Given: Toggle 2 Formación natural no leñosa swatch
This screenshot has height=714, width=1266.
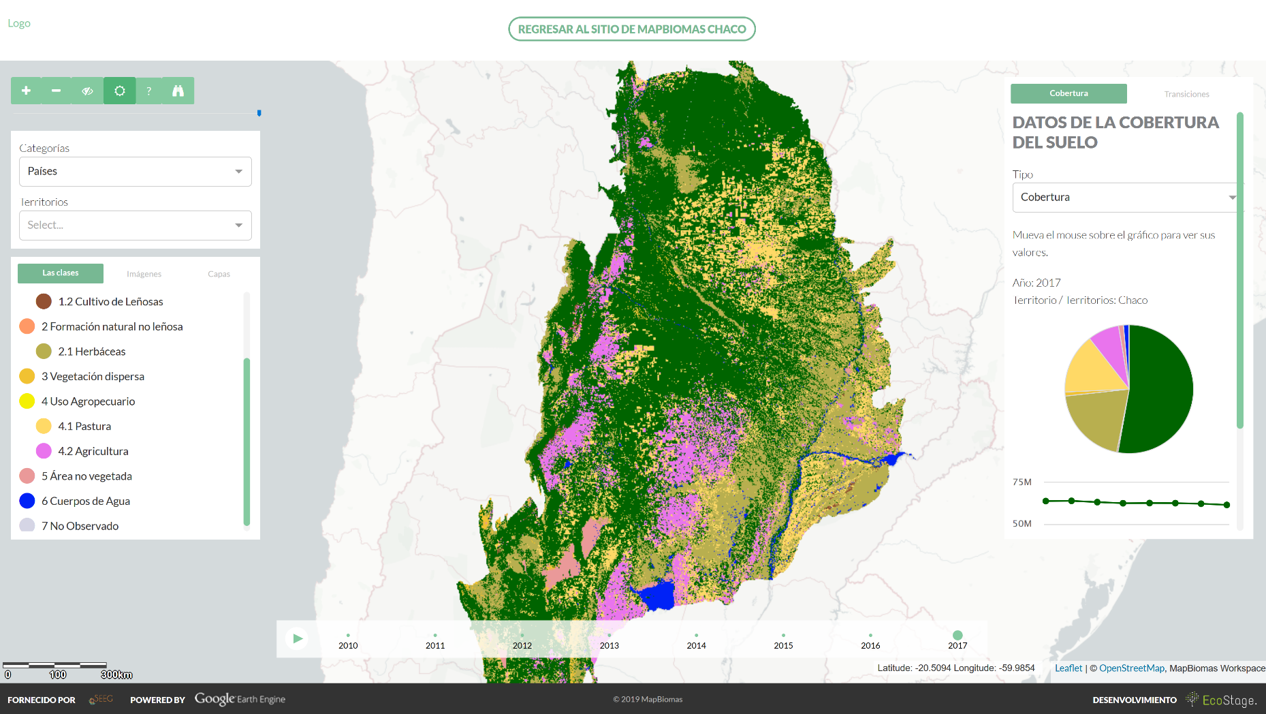Looking at the screenshot, I should pos(27,326).
